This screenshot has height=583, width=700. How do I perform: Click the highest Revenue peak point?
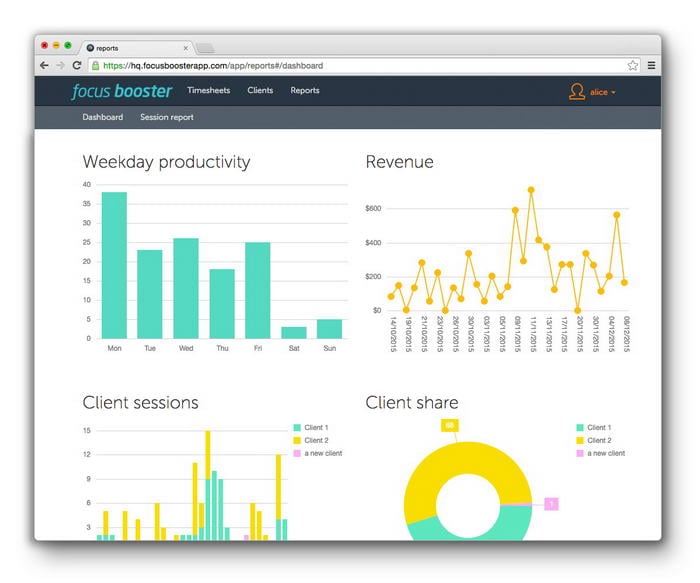tap(531, 190)
